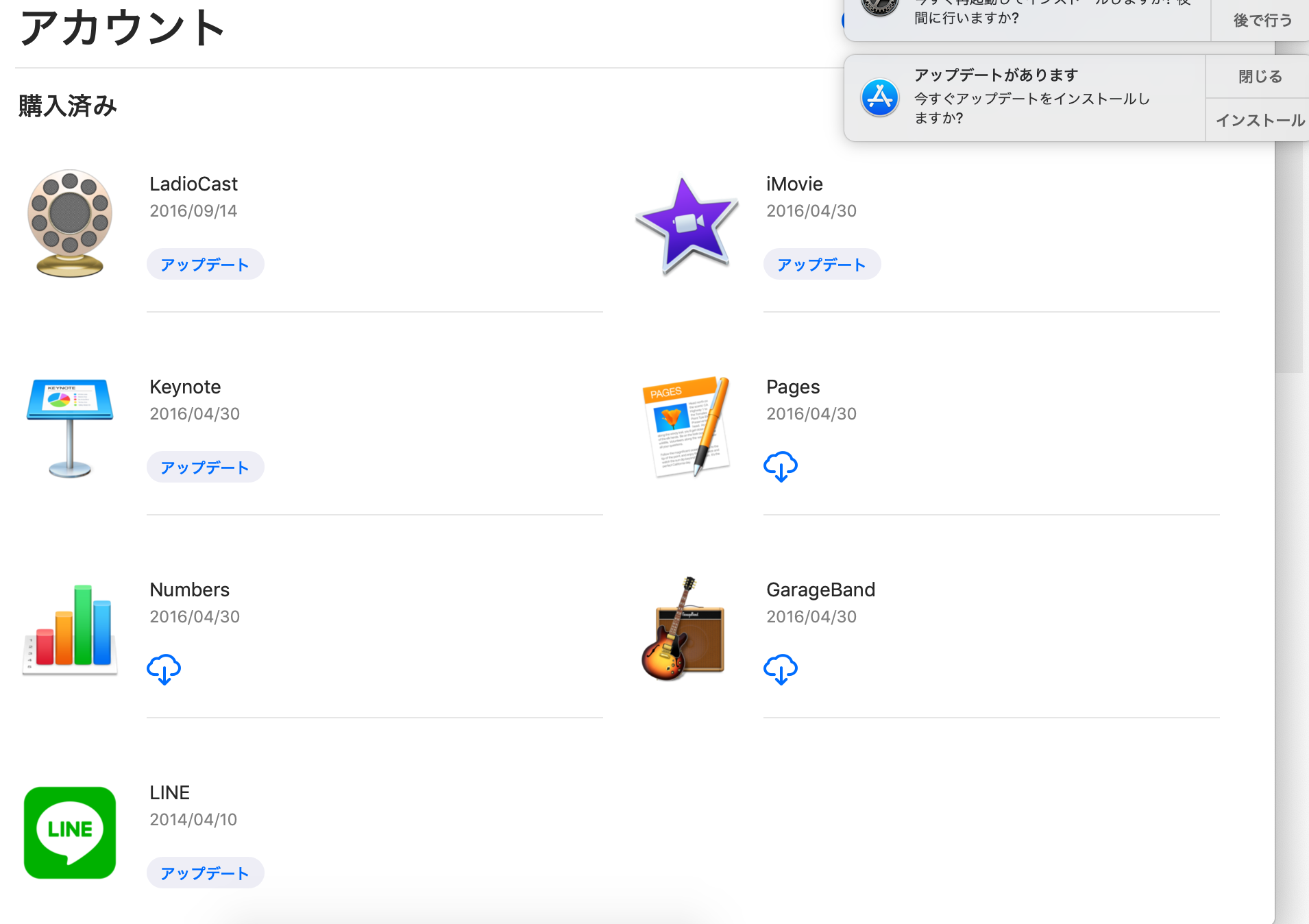
Task: Redownload Numbers via the cloud icon
Action: tap(164, 670)
